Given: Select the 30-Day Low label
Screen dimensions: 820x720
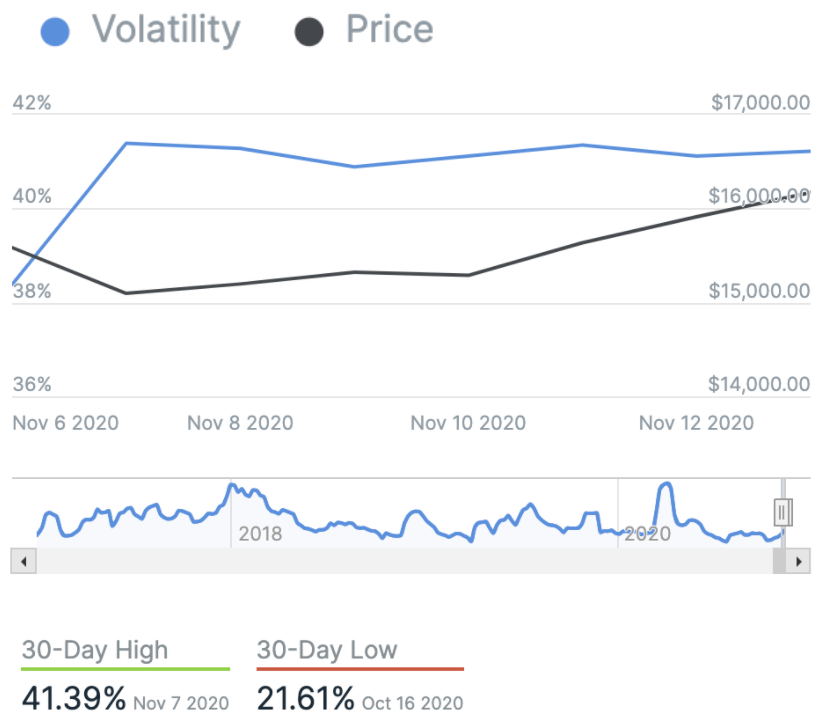Looking at the screenshot, I should pos(327,650).
